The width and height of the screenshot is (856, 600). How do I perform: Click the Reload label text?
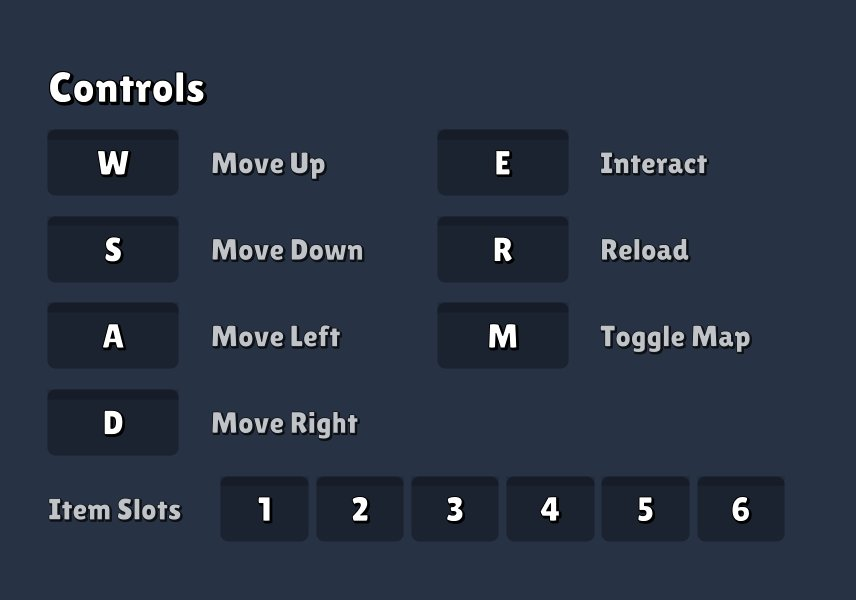point(645,250)
